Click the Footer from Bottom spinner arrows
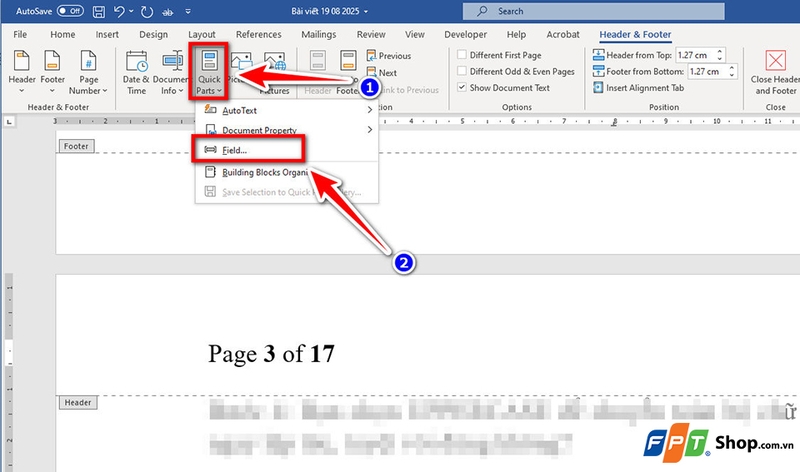 [x=732, y=71]
